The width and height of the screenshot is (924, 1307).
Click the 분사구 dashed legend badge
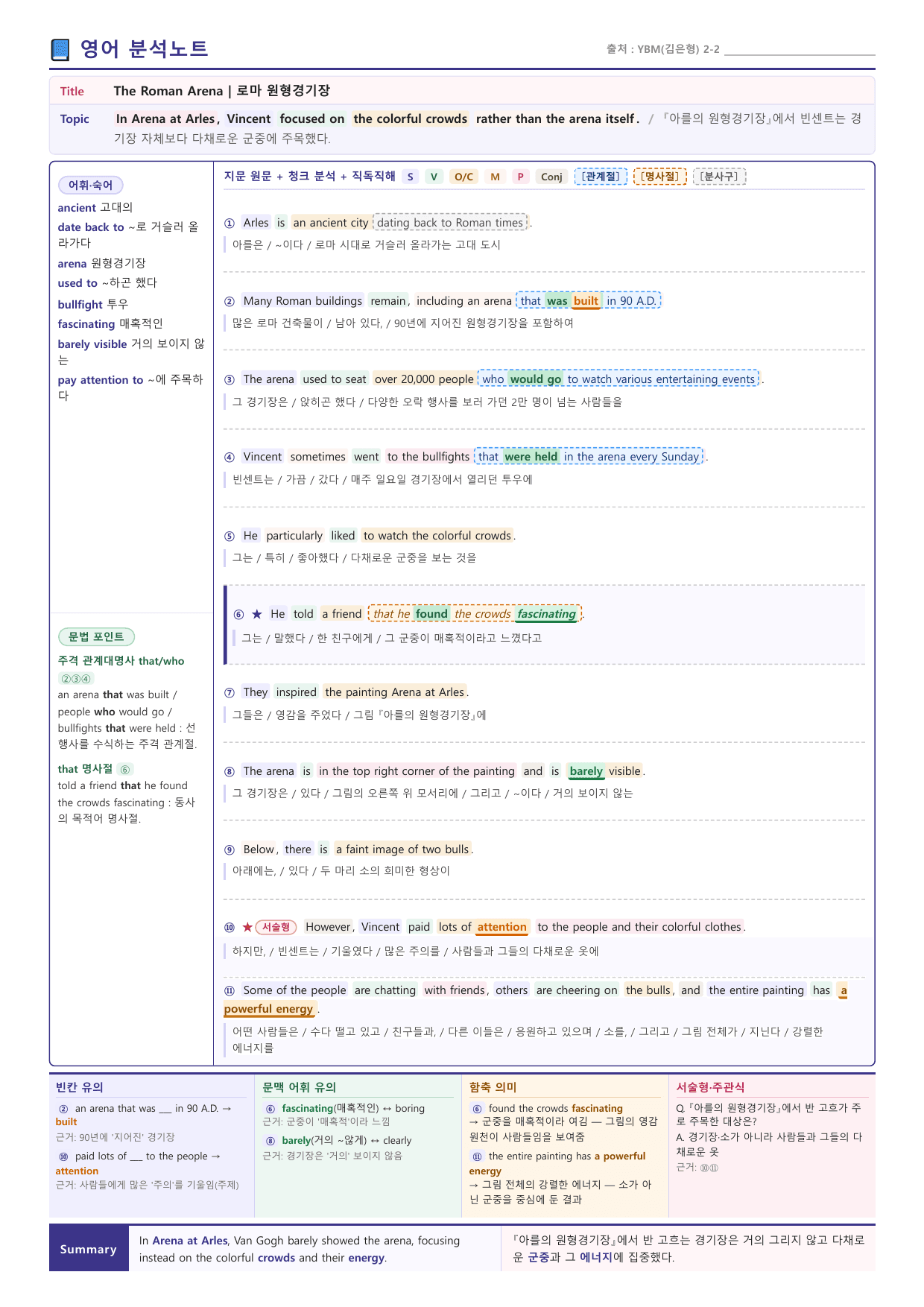point(719,177)
